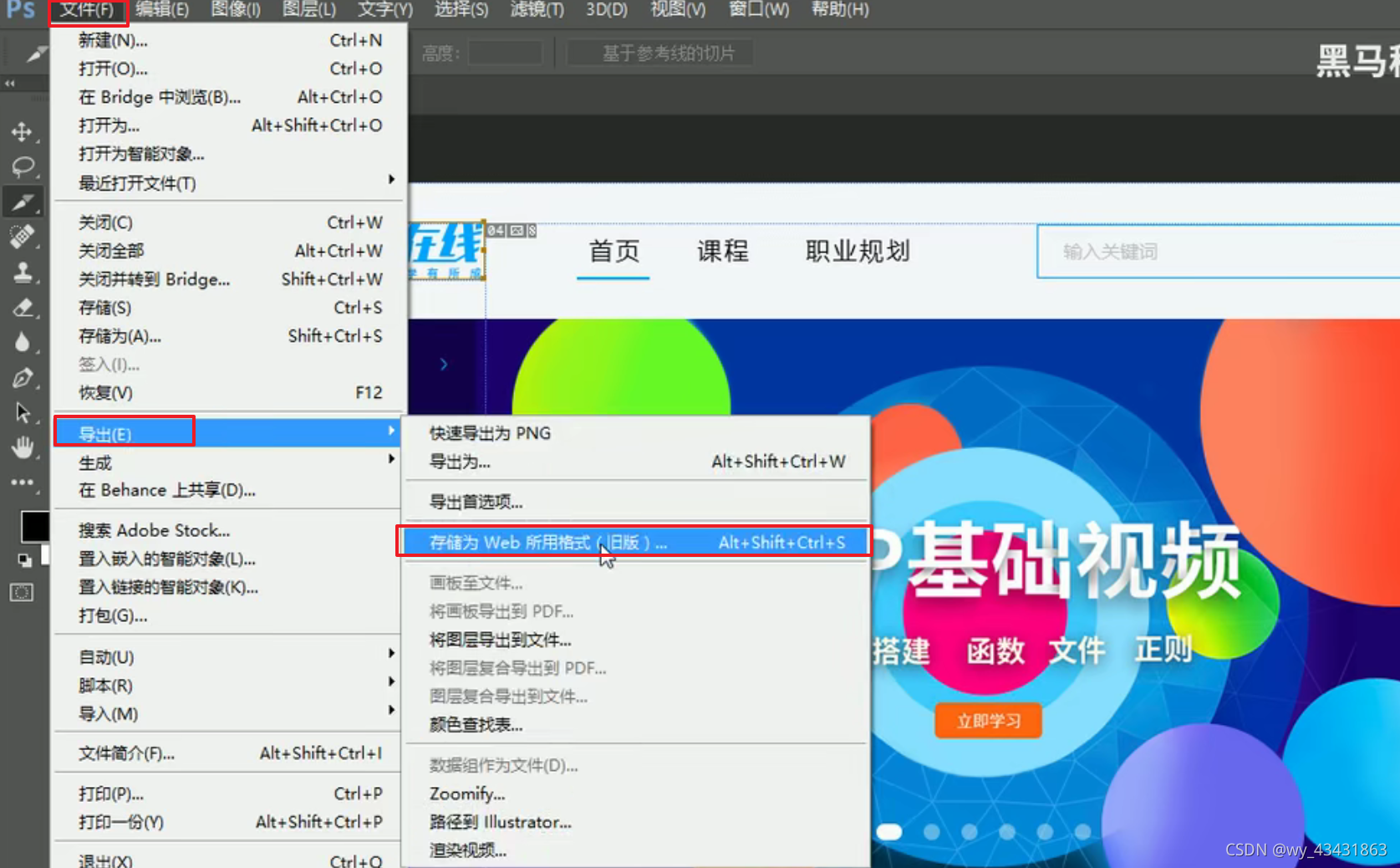Expand the 脚本(R) submenu
The height and width of the screenshot is (868, 1400).
point(227,685)
